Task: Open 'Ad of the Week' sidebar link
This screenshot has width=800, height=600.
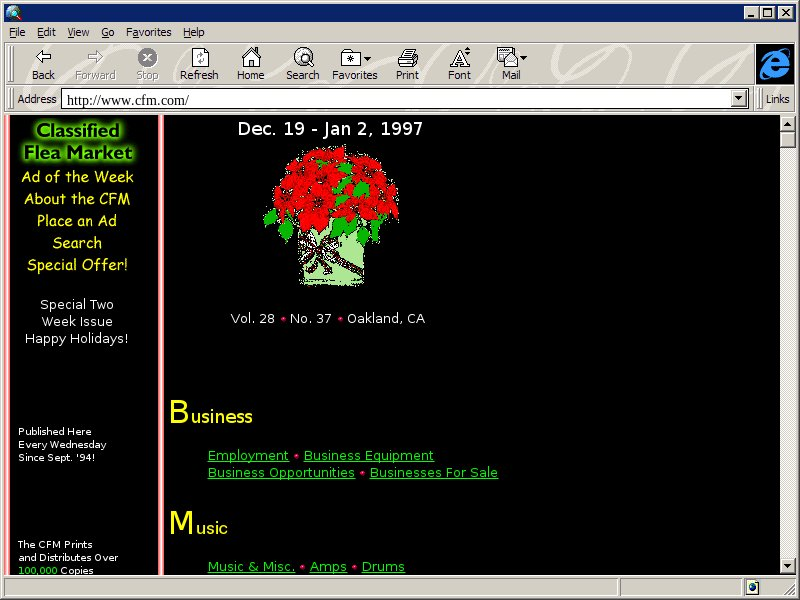Action: [77, 177]
